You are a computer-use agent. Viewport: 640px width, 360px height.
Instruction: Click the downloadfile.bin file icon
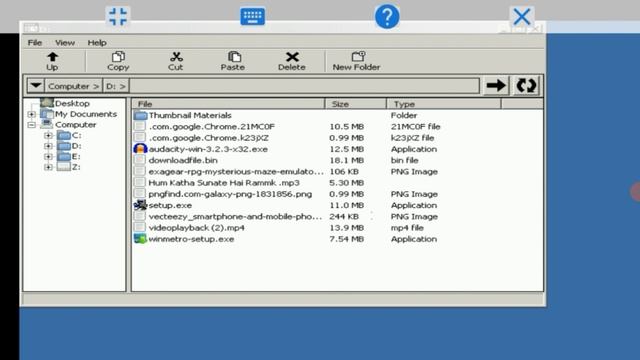point(140,160)
